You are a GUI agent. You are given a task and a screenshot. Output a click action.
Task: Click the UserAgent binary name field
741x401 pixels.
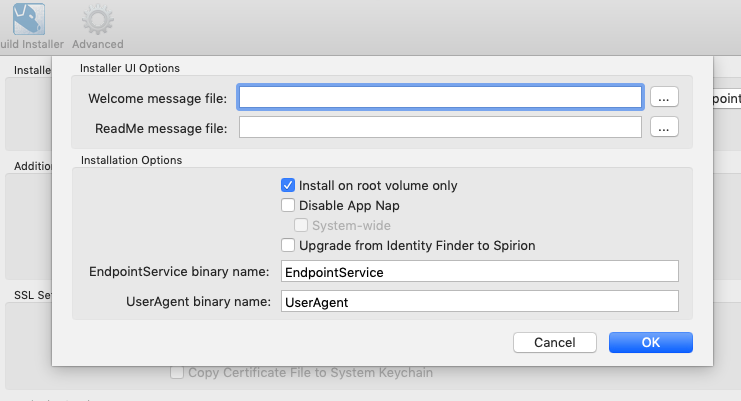(479, 300)
